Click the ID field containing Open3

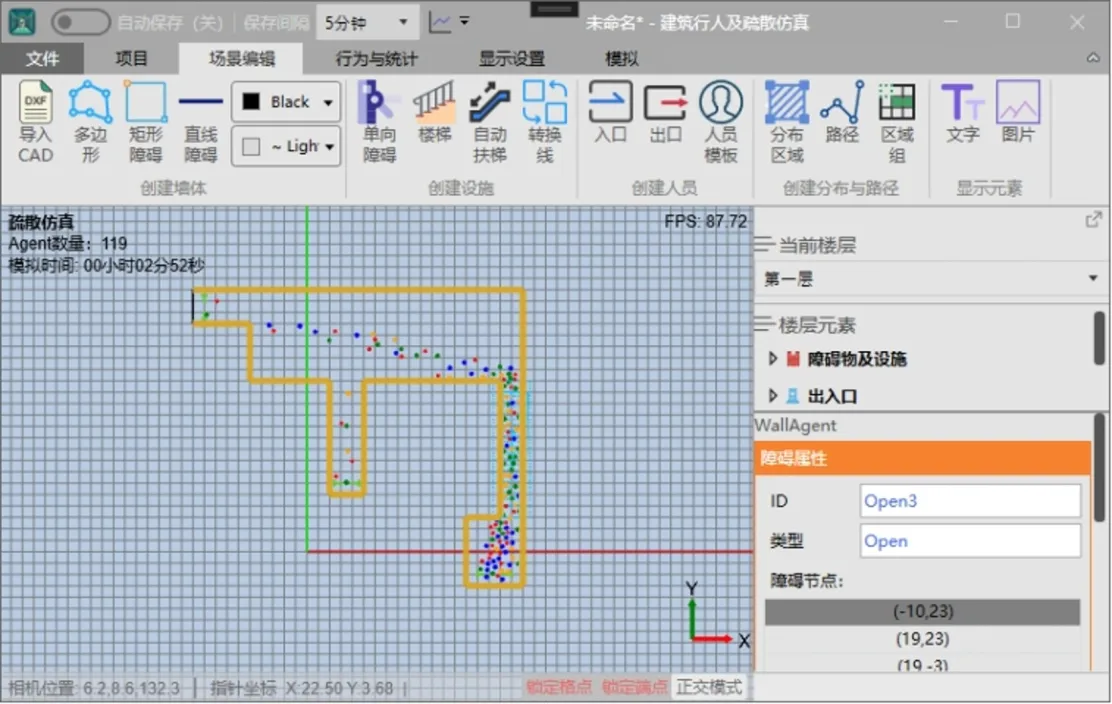(x=969, y=501)
